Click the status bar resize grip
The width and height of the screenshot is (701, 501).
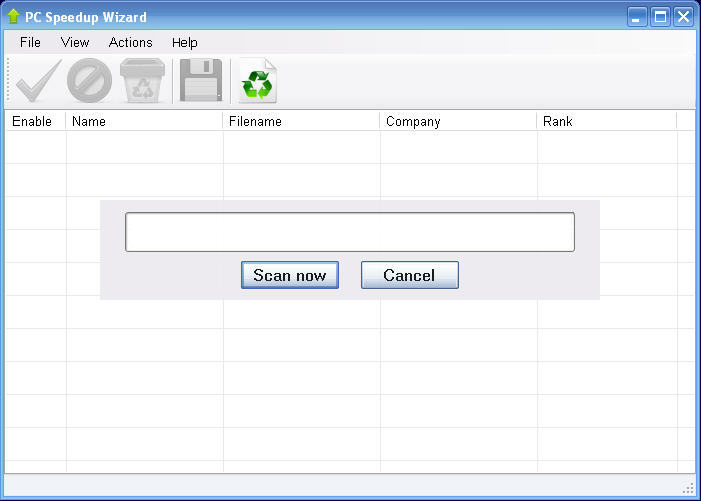(688, 488)
